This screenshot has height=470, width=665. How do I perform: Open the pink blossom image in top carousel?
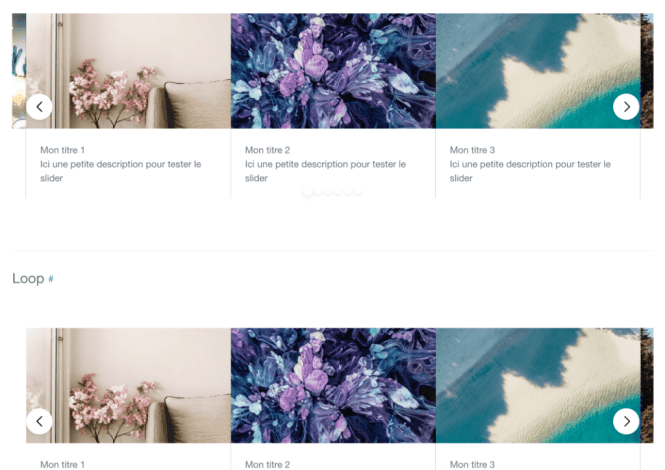click(x=129, y=71)
